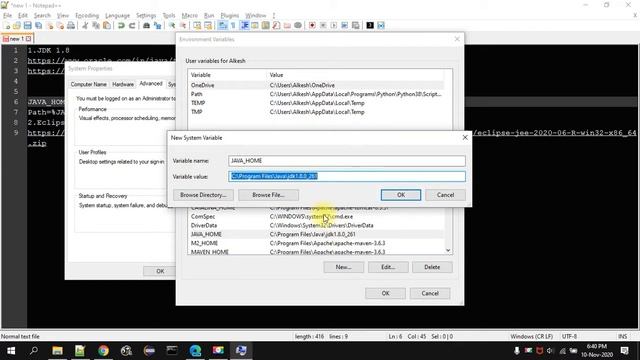Close the 'new 1' tab with its X
The height and width of the screenshot is (360, 640).
coord(29,39)
